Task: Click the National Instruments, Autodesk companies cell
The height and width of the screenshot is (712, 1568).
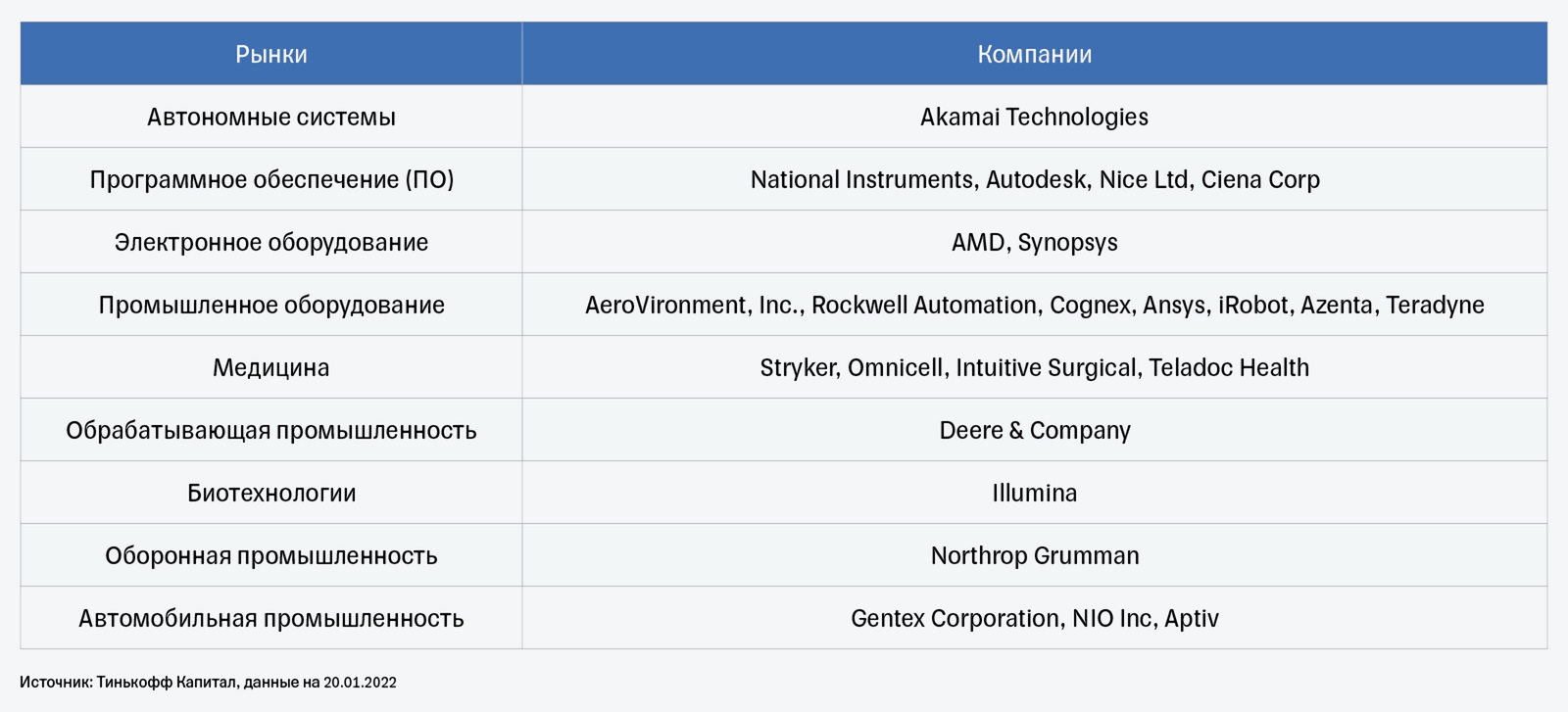Action: (x=1035, y=179)
